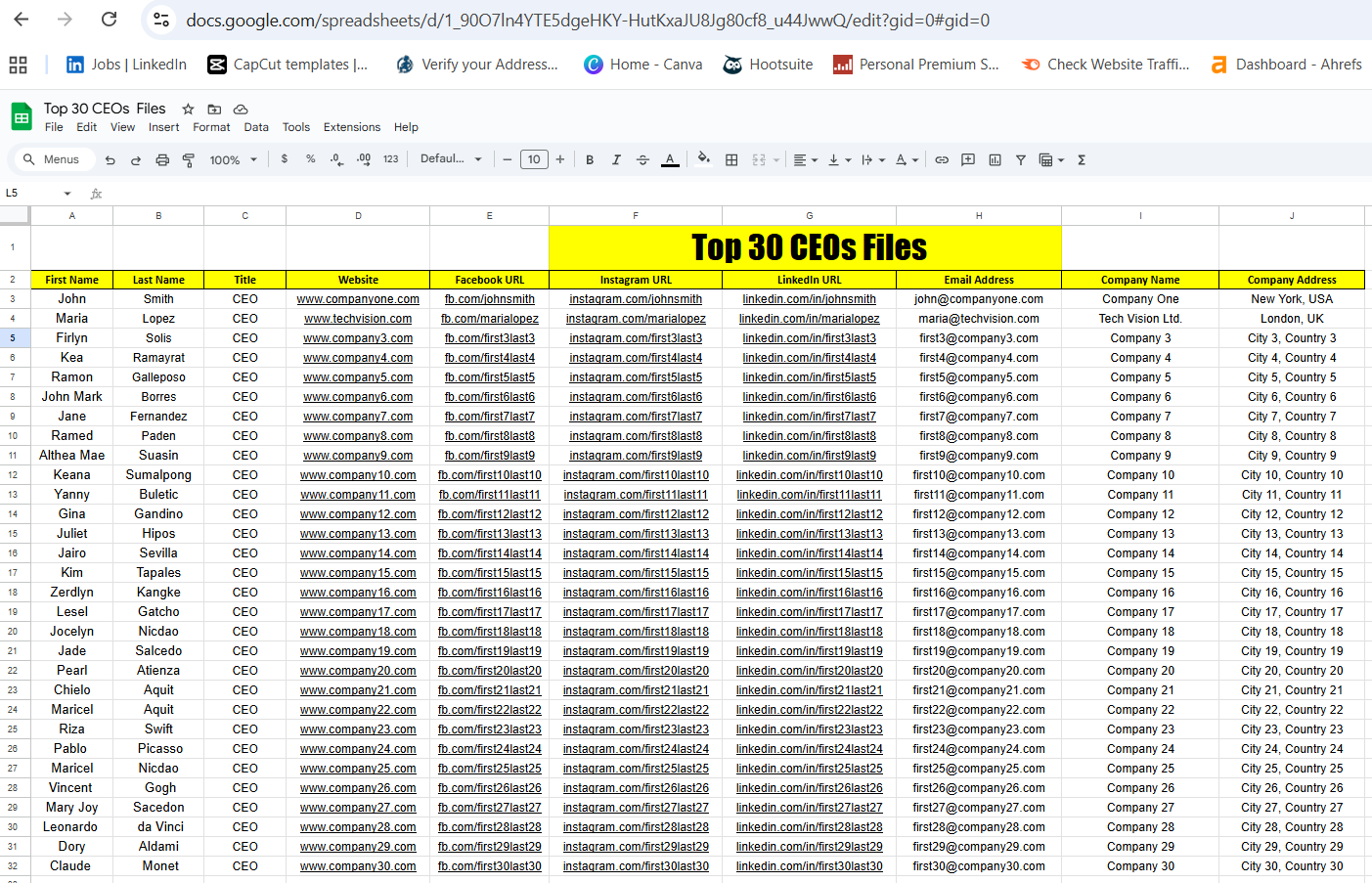Toggle strikethrough formatting
This screenshot has height=883, width=1372.
(x=642, y=159)
